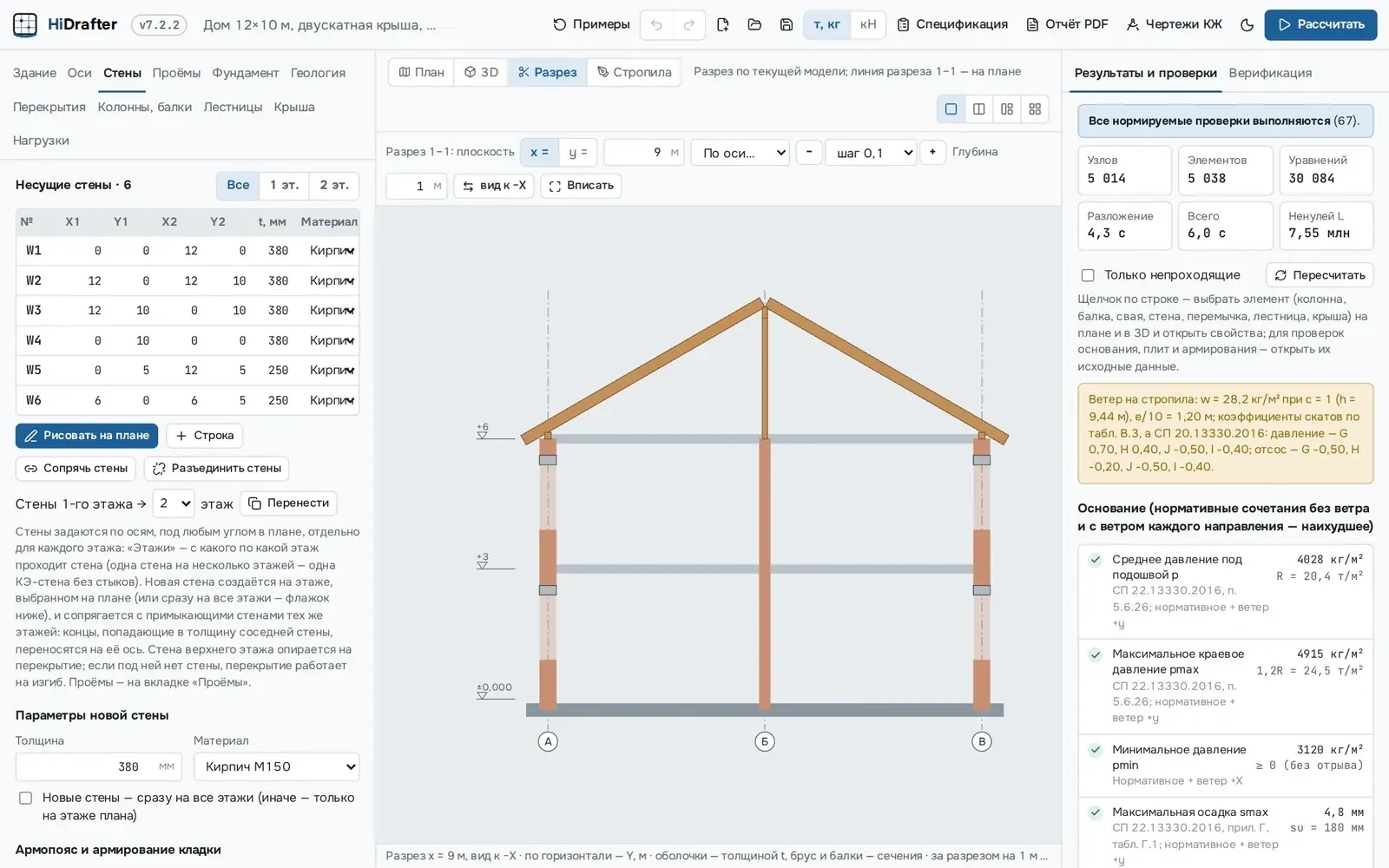Screen dimensions: 1389x868
Task: Open the 'Кирпич М150' material dropdown
Action: (x=276, y=766)
